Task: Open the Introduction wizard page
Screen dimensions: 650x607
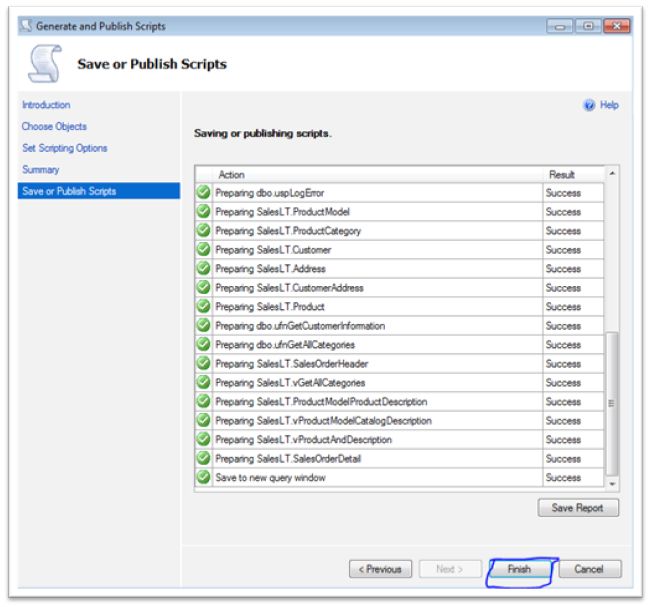Action: [46, 105]
